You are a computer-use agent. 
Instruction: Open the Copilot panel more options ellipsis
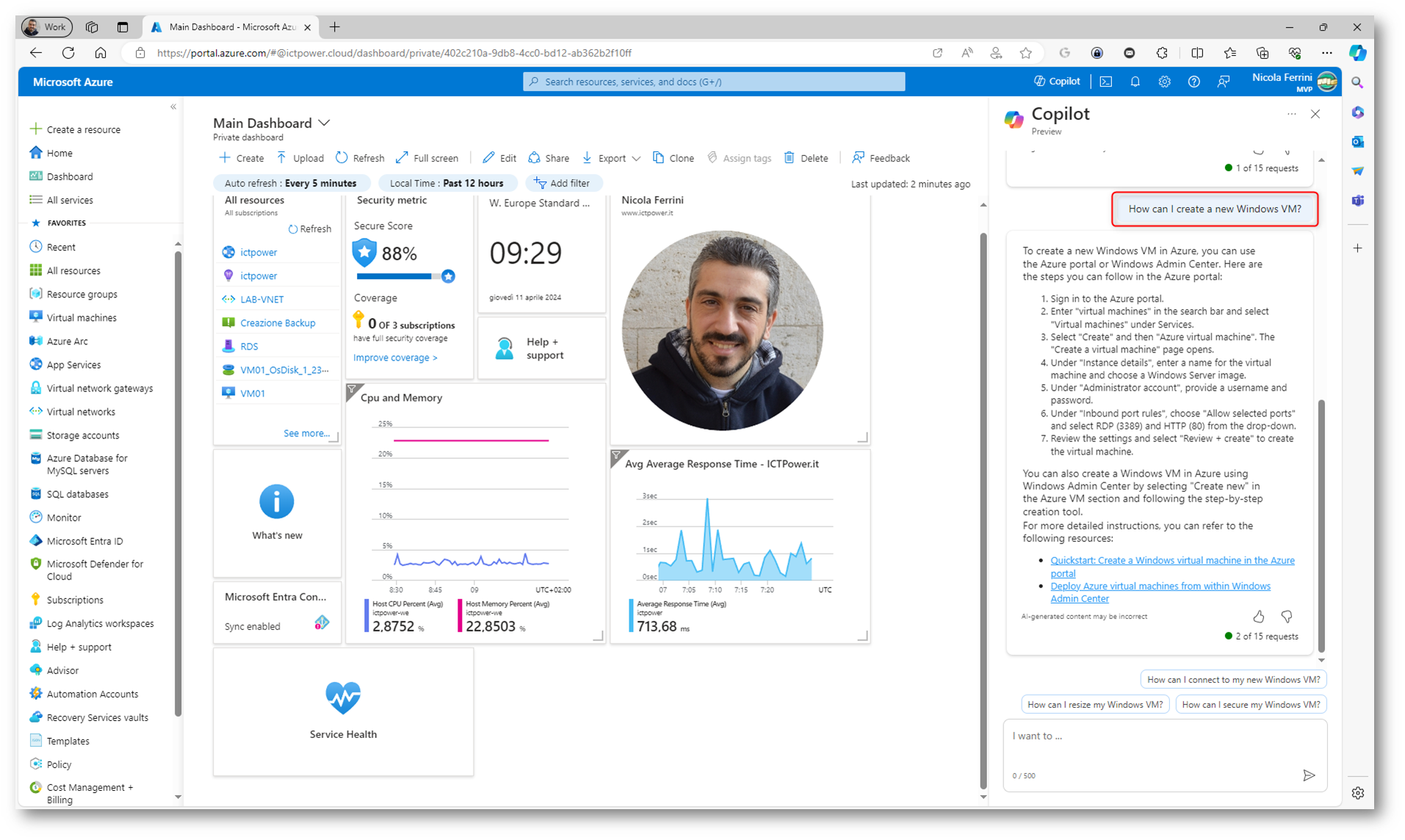click(x=1291, y=114)
